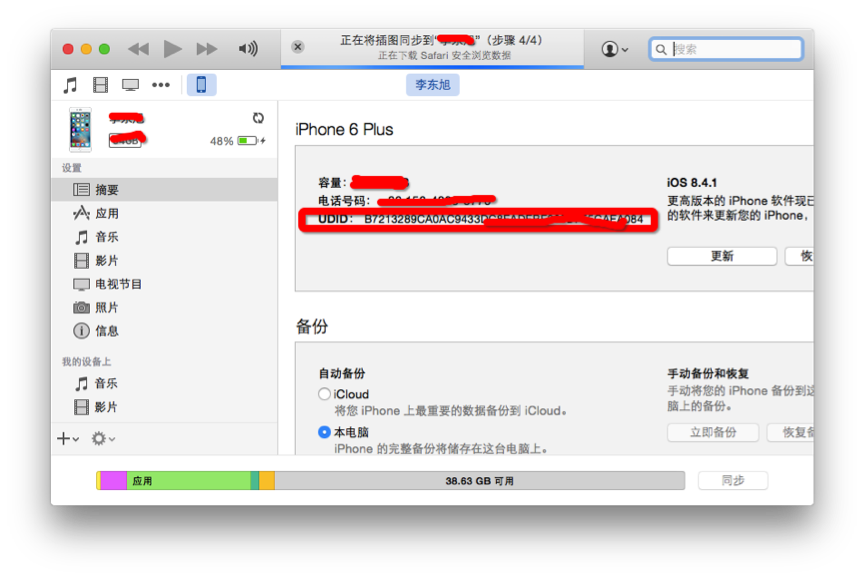The width and height of the screenshot is (865, 579).
Task: Select 音乐 under 我的设备上
Action: click(164, 383)
